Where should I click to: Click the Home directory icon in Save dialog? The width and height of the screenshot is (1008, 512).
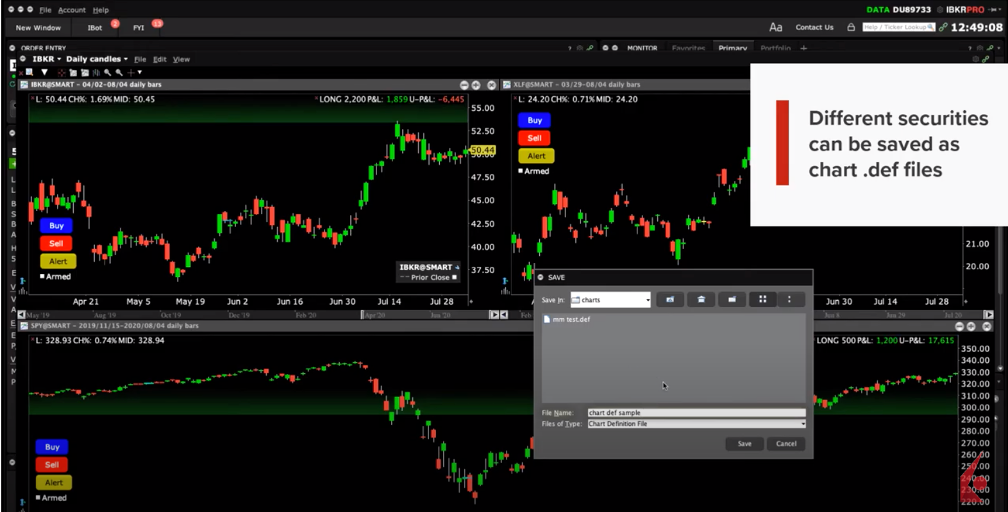pyautogui.click(x=701, y=299)
